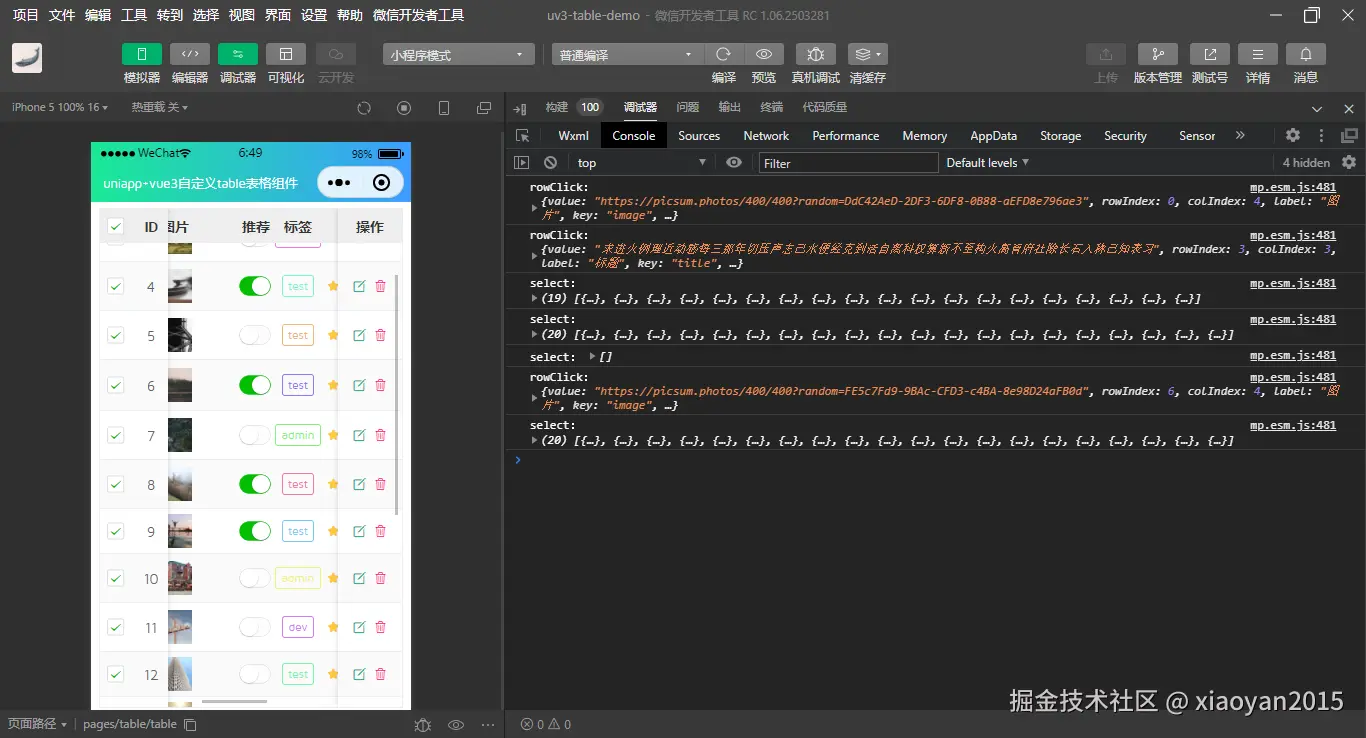Open the 普通编译 compile mode dropdown
The width and height of the screenshot is (1366, 738).
pyautogui.click(x=627, y=55)
